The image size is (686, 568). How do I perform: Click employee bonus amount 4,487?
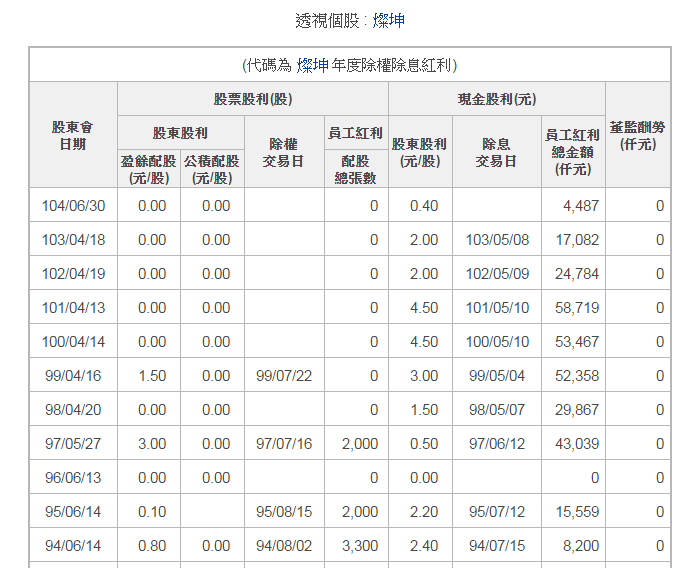tap(581, 206)
